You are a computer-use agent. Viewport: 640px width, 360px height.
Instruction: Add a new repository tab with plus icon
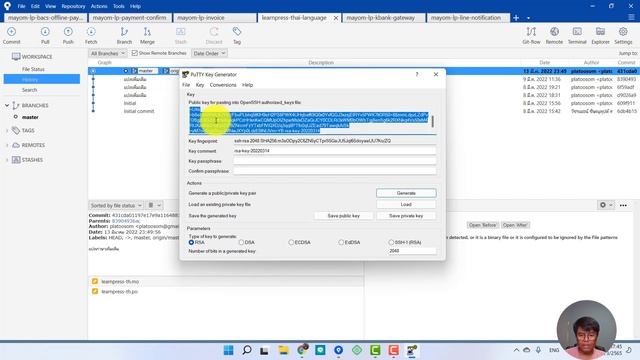[x=516, y=18]
